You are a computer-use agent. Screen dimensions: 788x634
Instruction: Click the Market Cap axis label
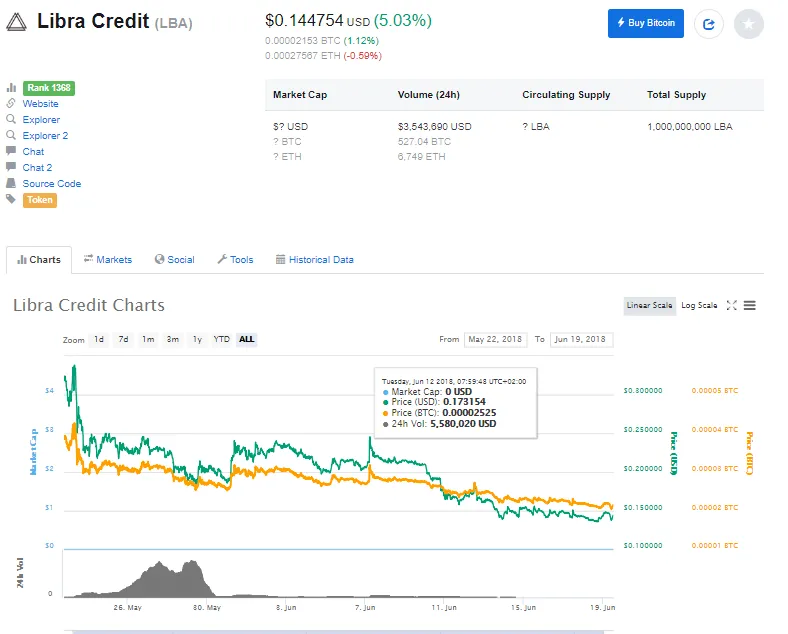[x=34, y=452]
